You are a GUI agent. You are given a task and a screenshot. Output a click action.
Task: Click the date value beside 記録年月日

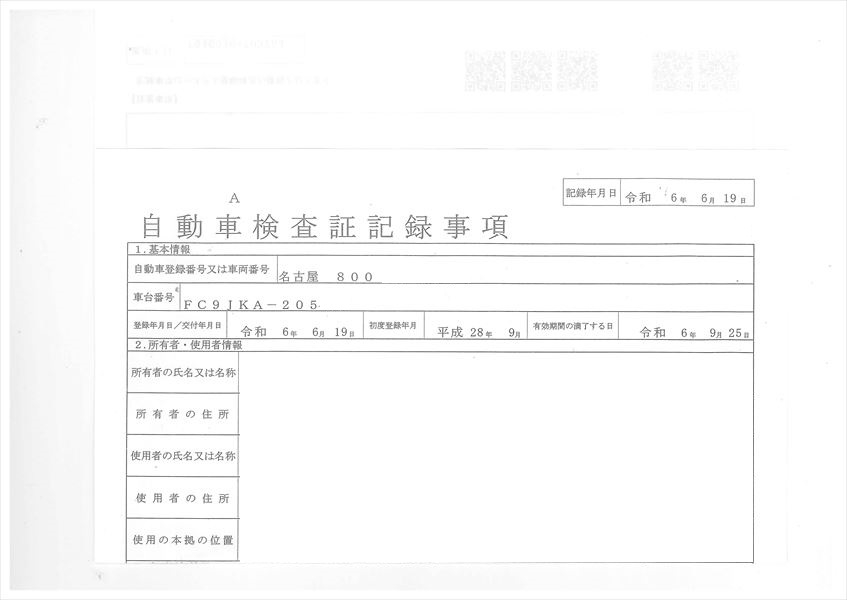[687, 198]
